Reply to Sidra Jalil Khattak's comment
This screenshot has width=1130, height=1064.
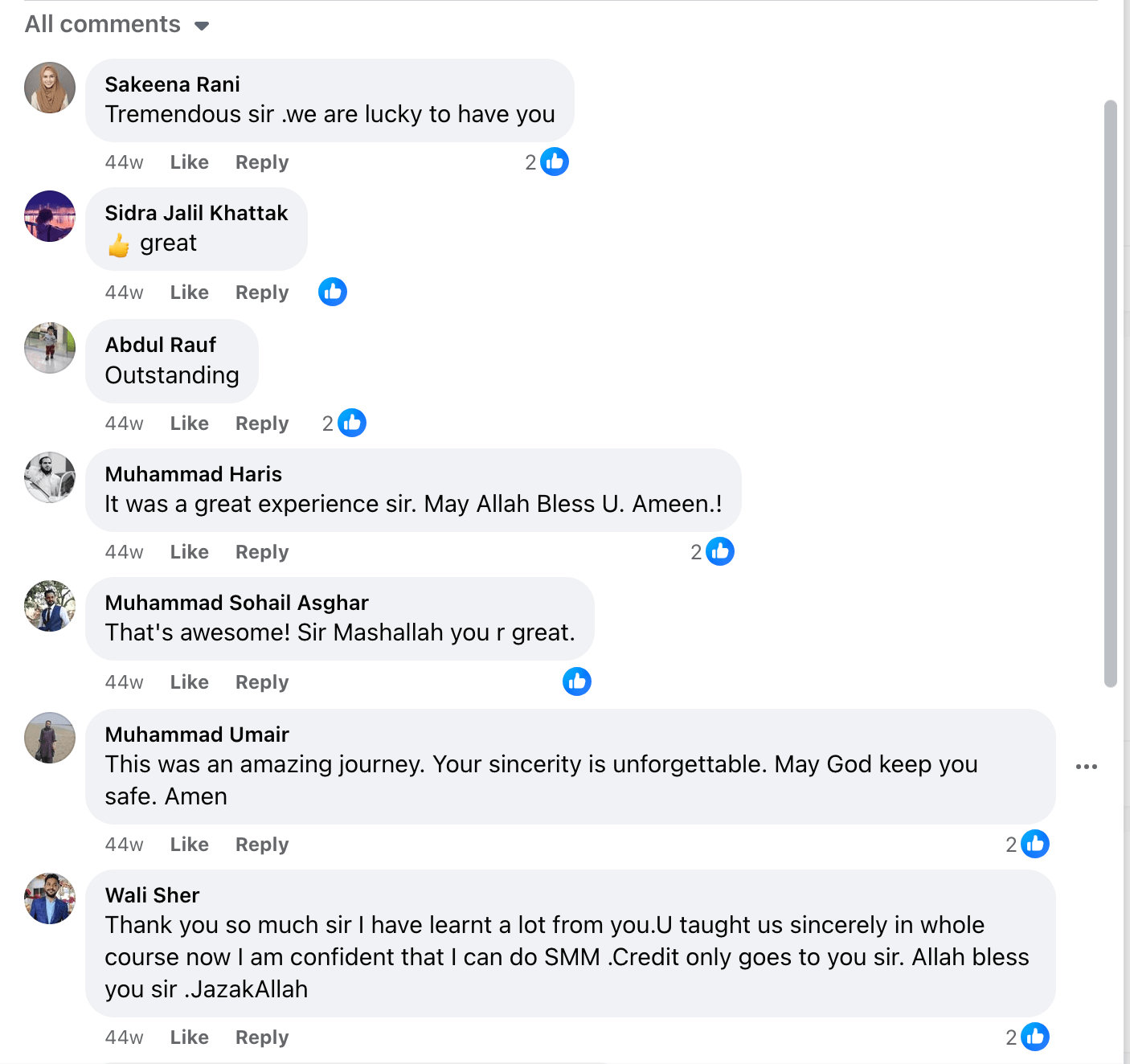262,293
